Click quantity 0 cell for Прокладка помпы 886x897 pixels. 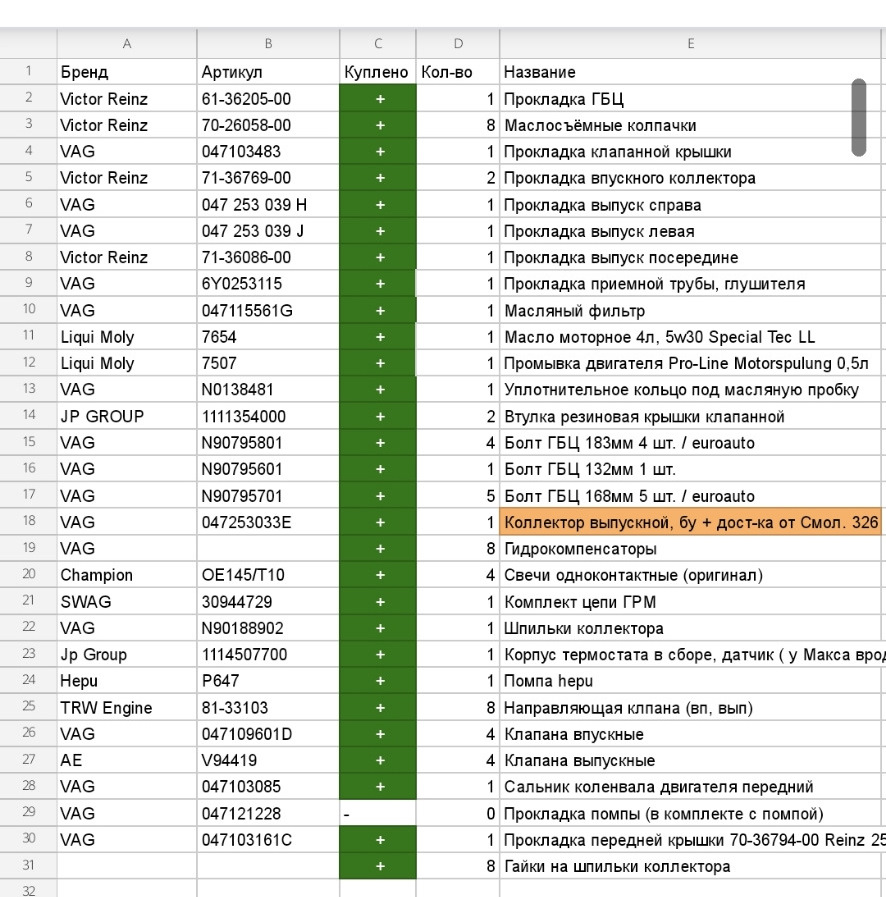458,813
